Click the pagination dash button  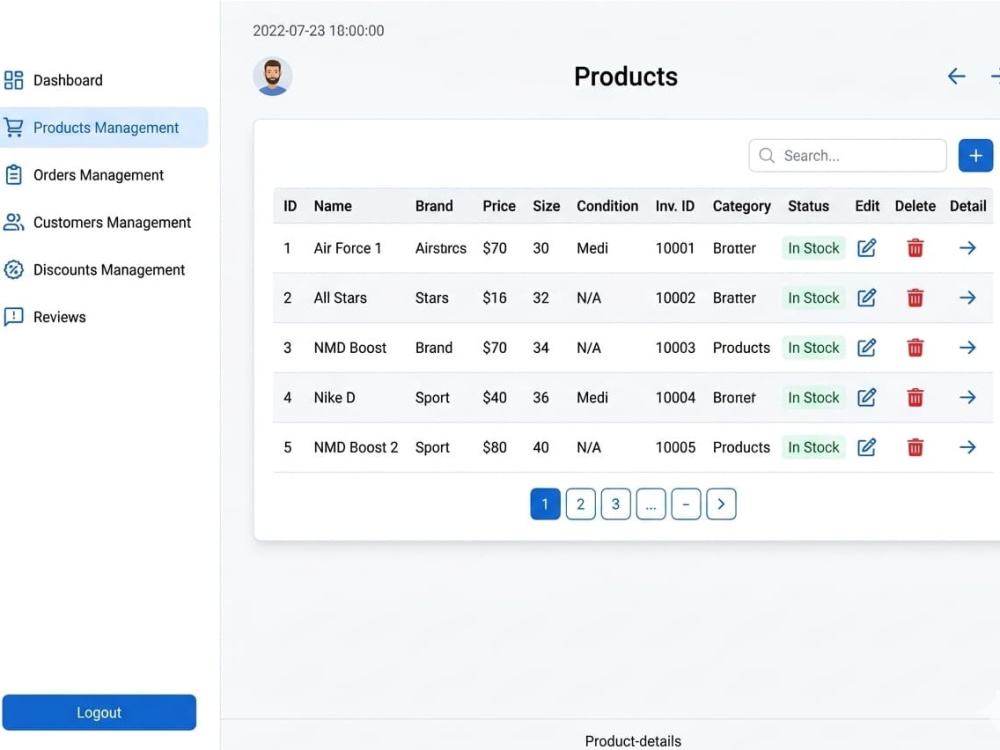[686, 504]
